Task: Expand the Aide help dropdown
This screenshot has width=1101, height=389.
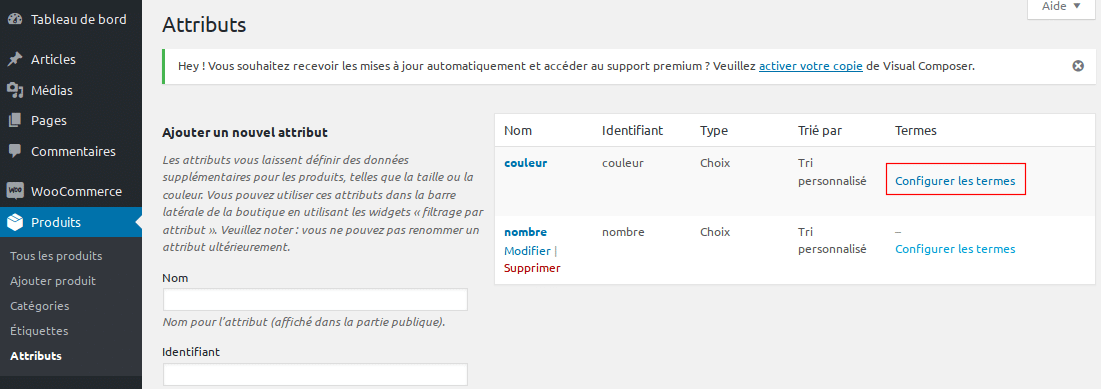Action: coord(1061,6)
